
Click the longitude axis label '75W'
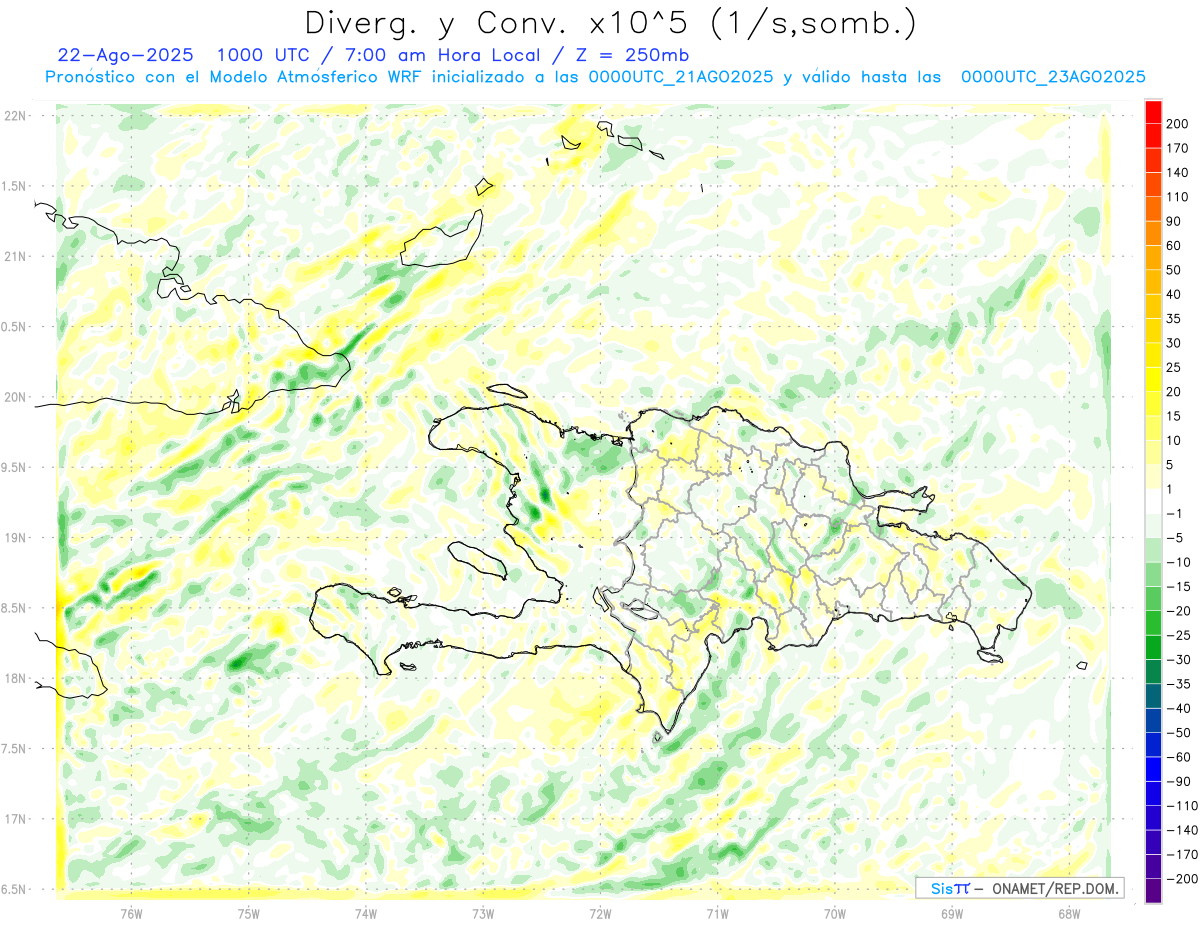pyautogui.click(x=248, y=914)
